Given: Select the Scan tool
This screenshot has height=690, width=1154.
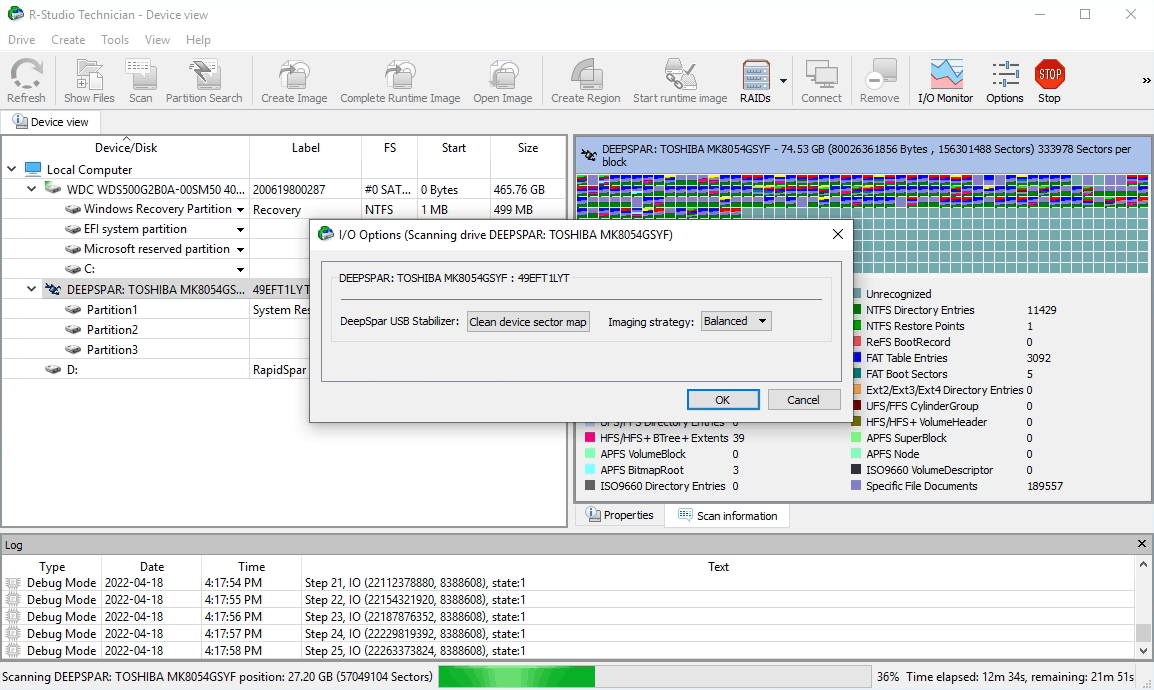Looking at the screenshot, I should (140, 80).
